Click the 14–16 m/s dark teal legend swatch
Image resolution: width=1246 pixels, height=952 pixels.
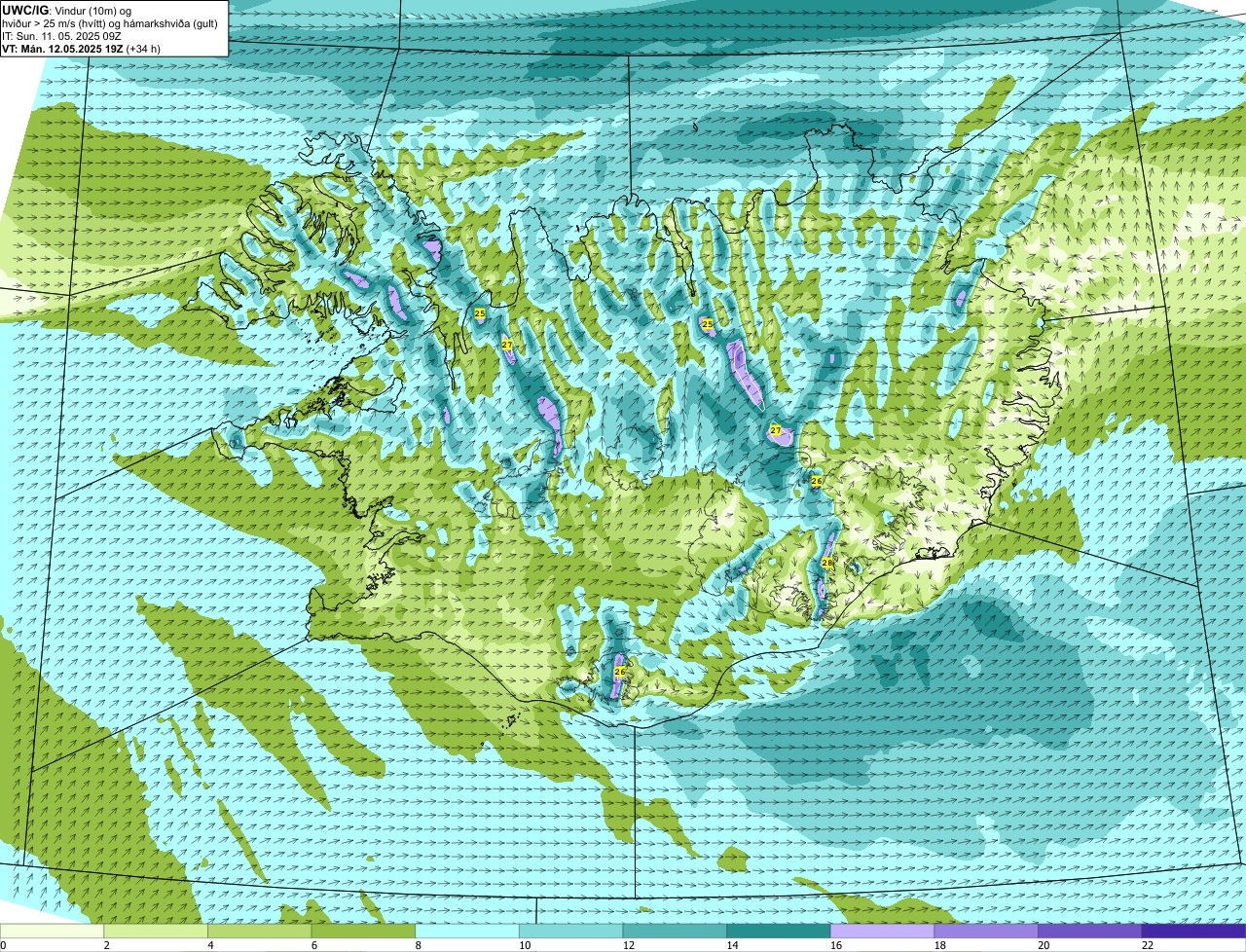pyautogui.click(x=779, y=931)
